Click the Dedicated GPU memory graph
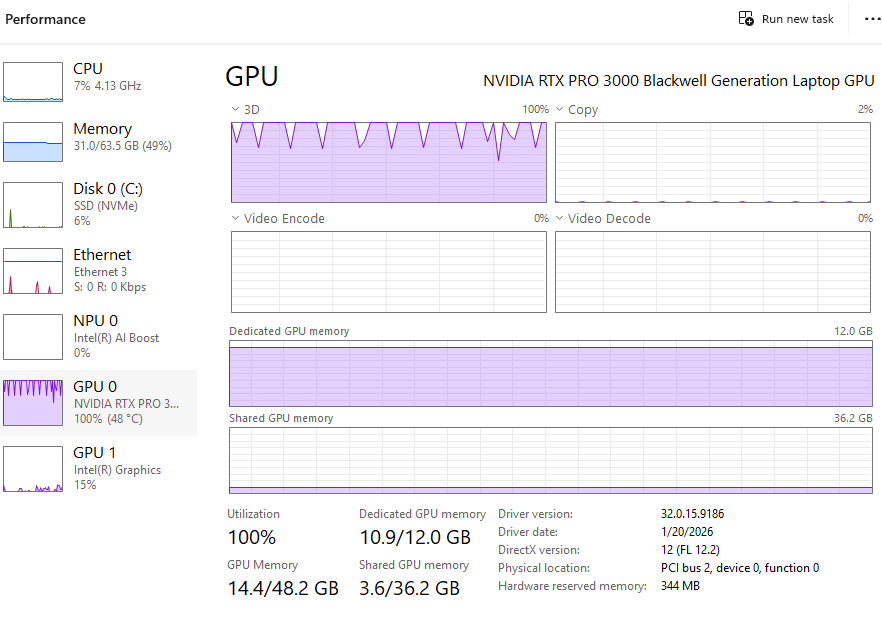 pyautogui.click(x=550, y=373)
